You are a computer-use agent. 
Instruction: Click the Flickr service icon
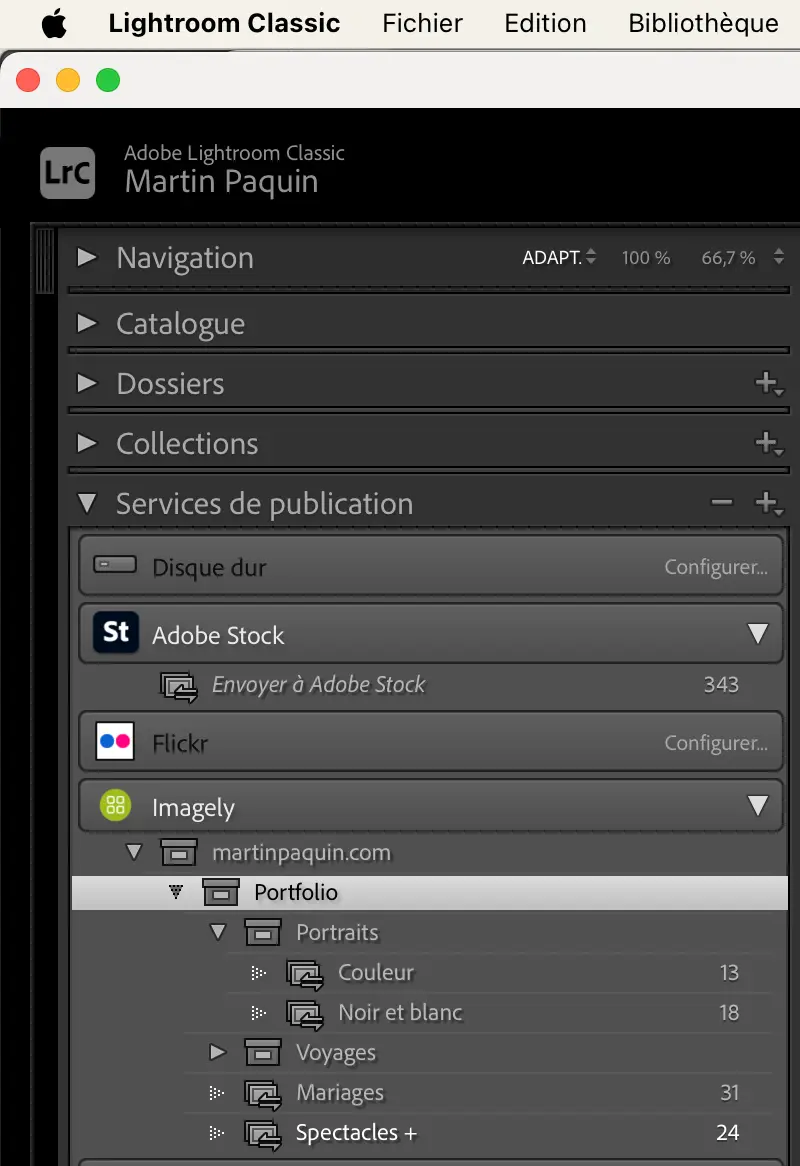tap(116, 742)
